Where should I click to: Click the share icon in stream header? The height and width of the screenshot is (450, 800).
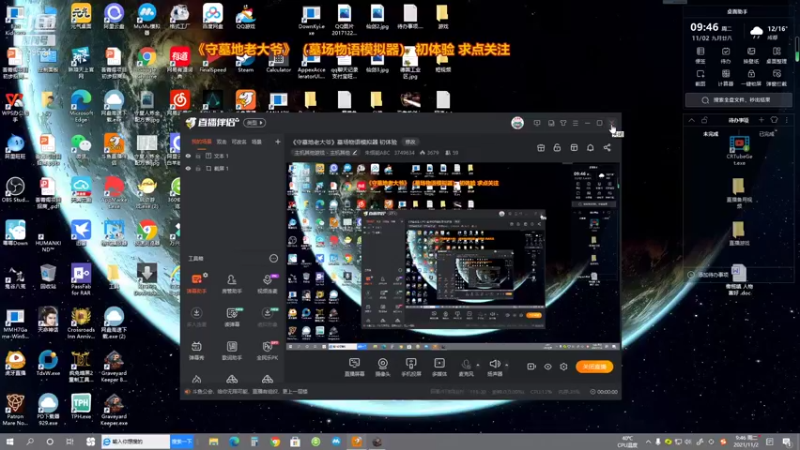(x=607, y=147)
